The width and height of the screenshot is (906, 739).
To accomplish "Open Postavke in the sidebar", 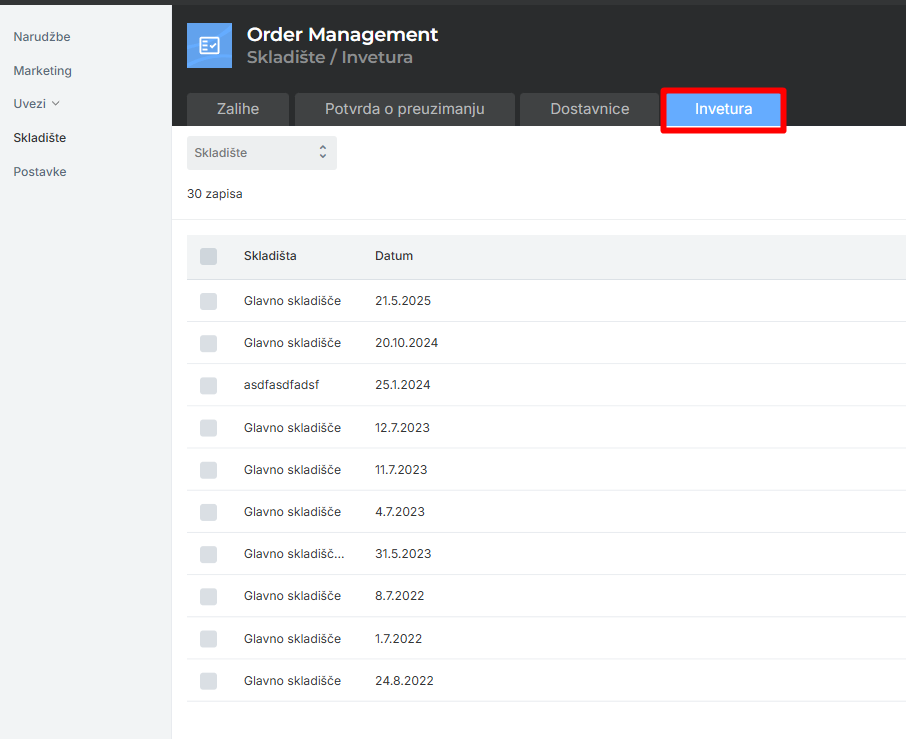I will pyautogui.click(x=39, y=172).
